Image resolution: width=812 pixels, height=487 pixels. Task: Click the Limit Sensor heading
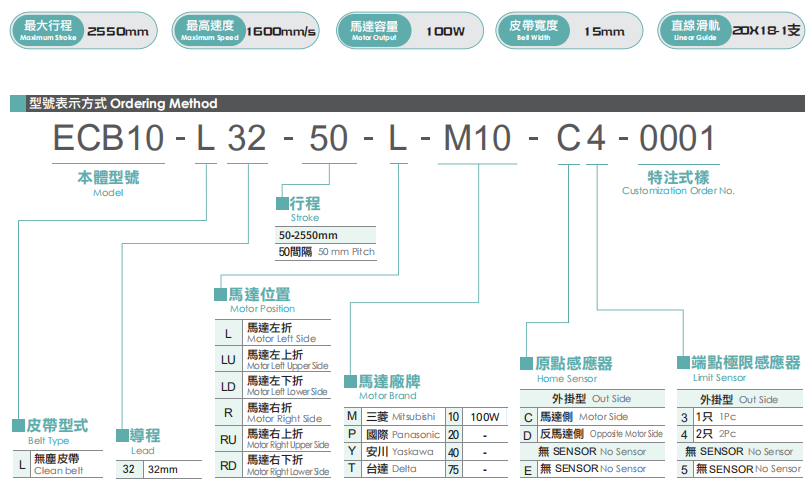tap(739, 369)
